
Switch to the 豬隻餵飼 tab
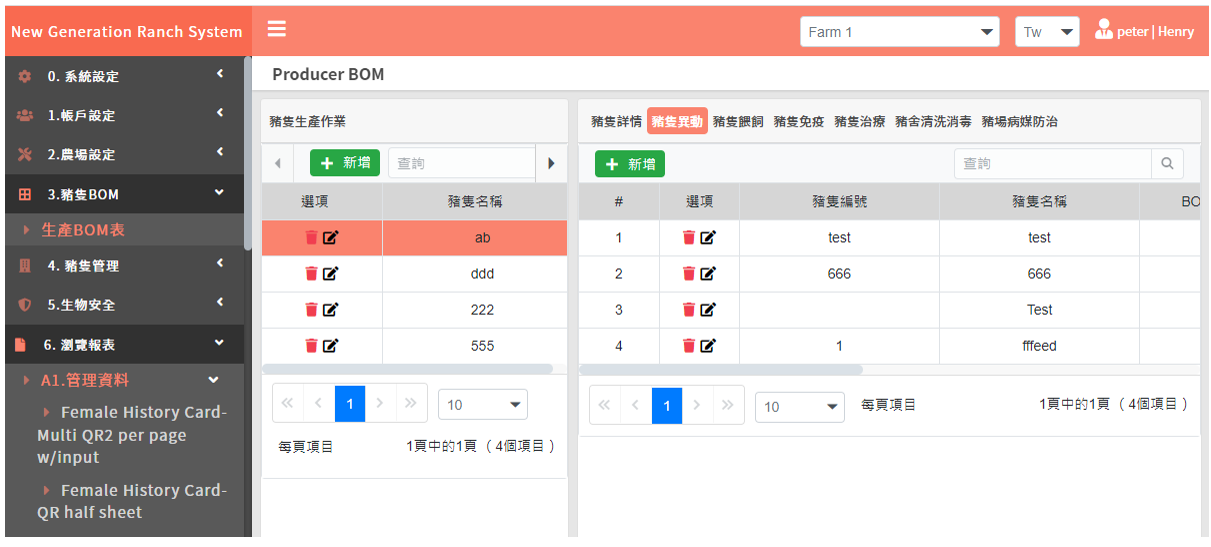click(738, 121)
